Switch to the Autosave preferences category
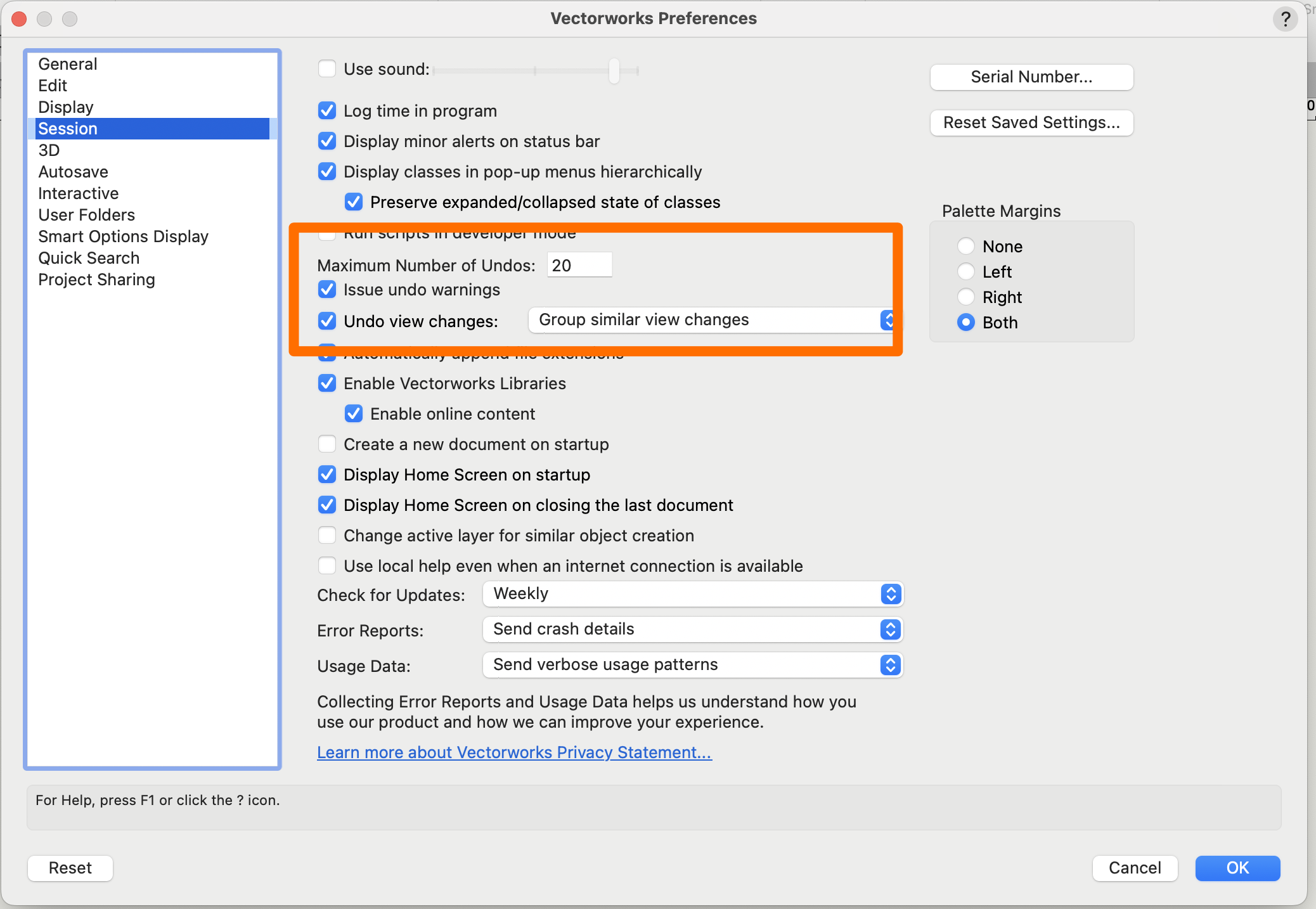 click(73, 172)
